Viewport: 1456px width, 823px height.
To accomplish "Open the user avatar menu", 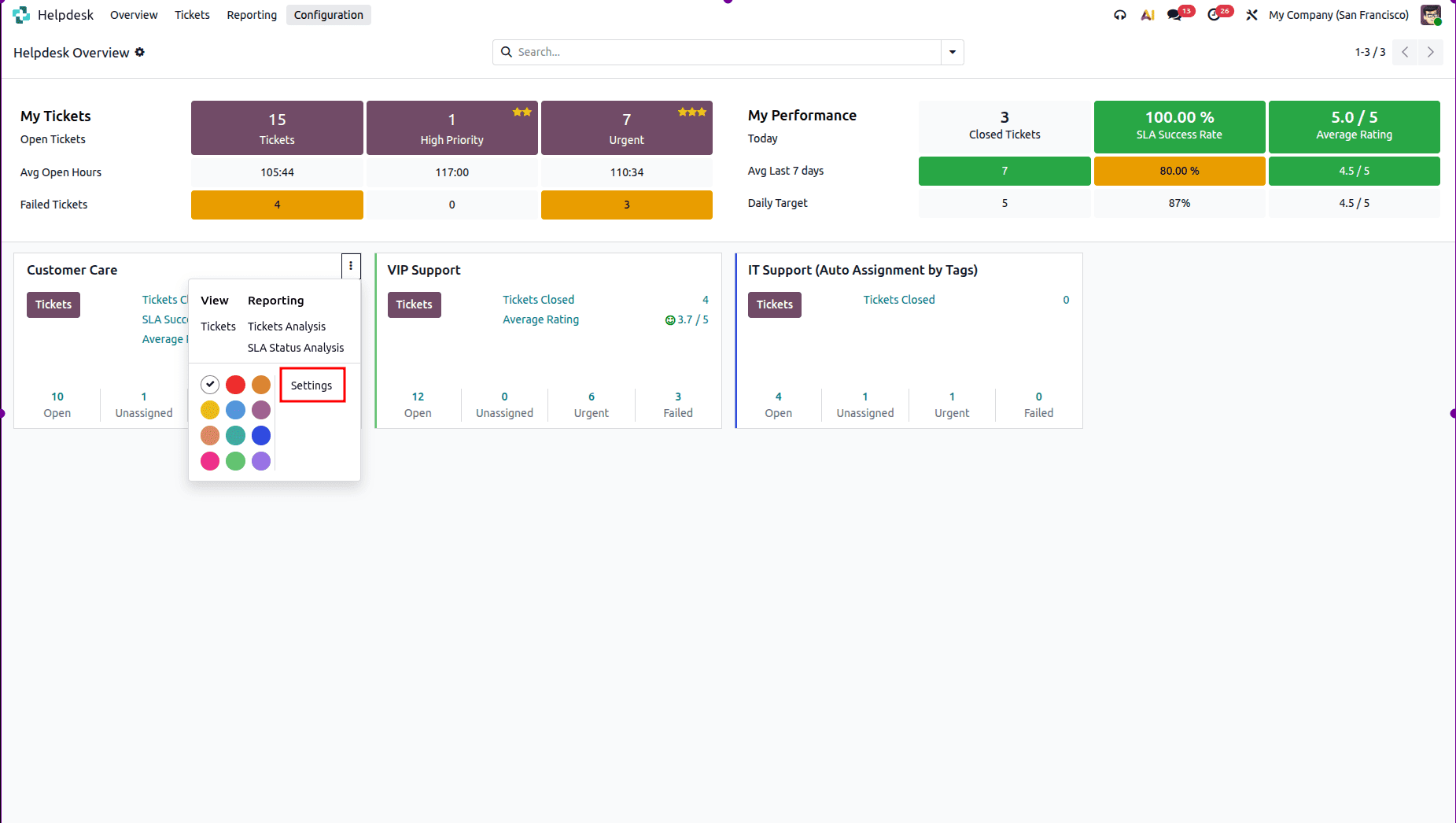I will [1431, 15].
